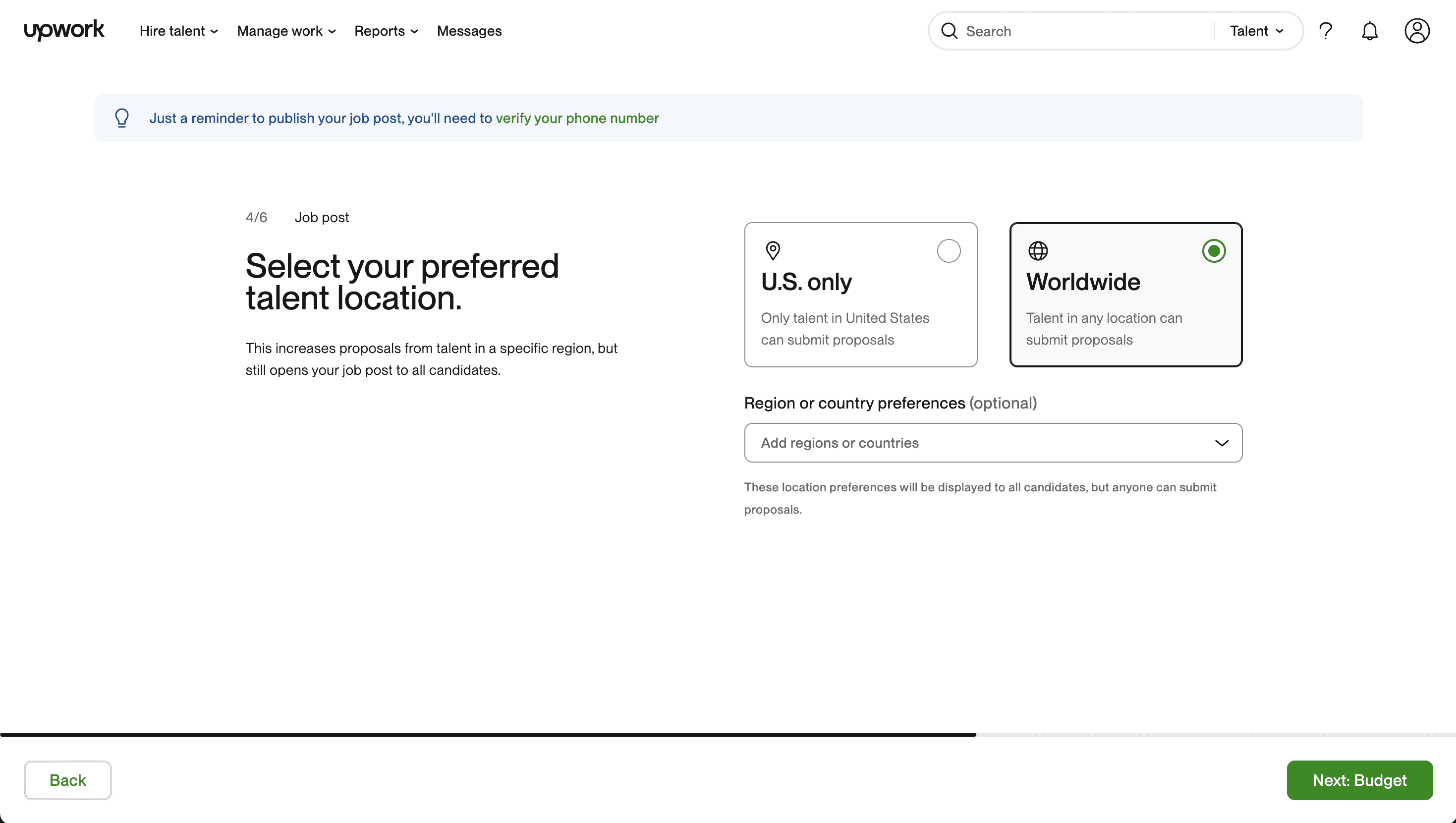Click the globe icon on Worldwide card
The width and height of the screenshot is (1456, 823).
pos(1038,251)
